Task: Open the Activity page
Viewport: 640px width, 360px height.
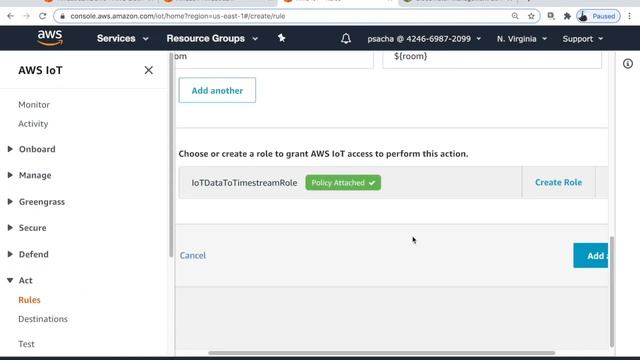Action: click(x=33, y=124)
